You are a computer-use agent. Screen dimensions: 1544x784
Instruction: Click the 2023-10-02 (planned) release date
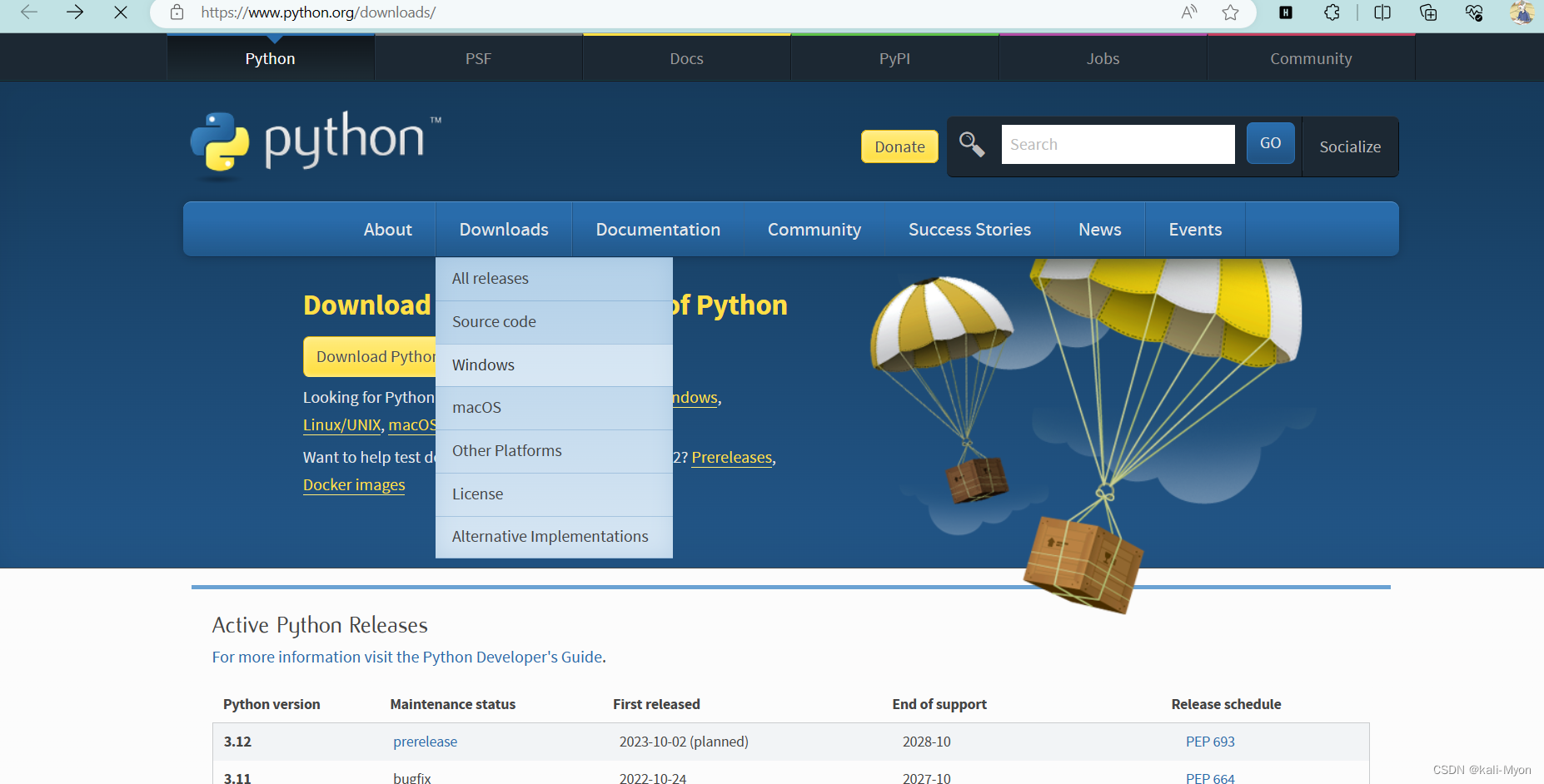(684, 742)
